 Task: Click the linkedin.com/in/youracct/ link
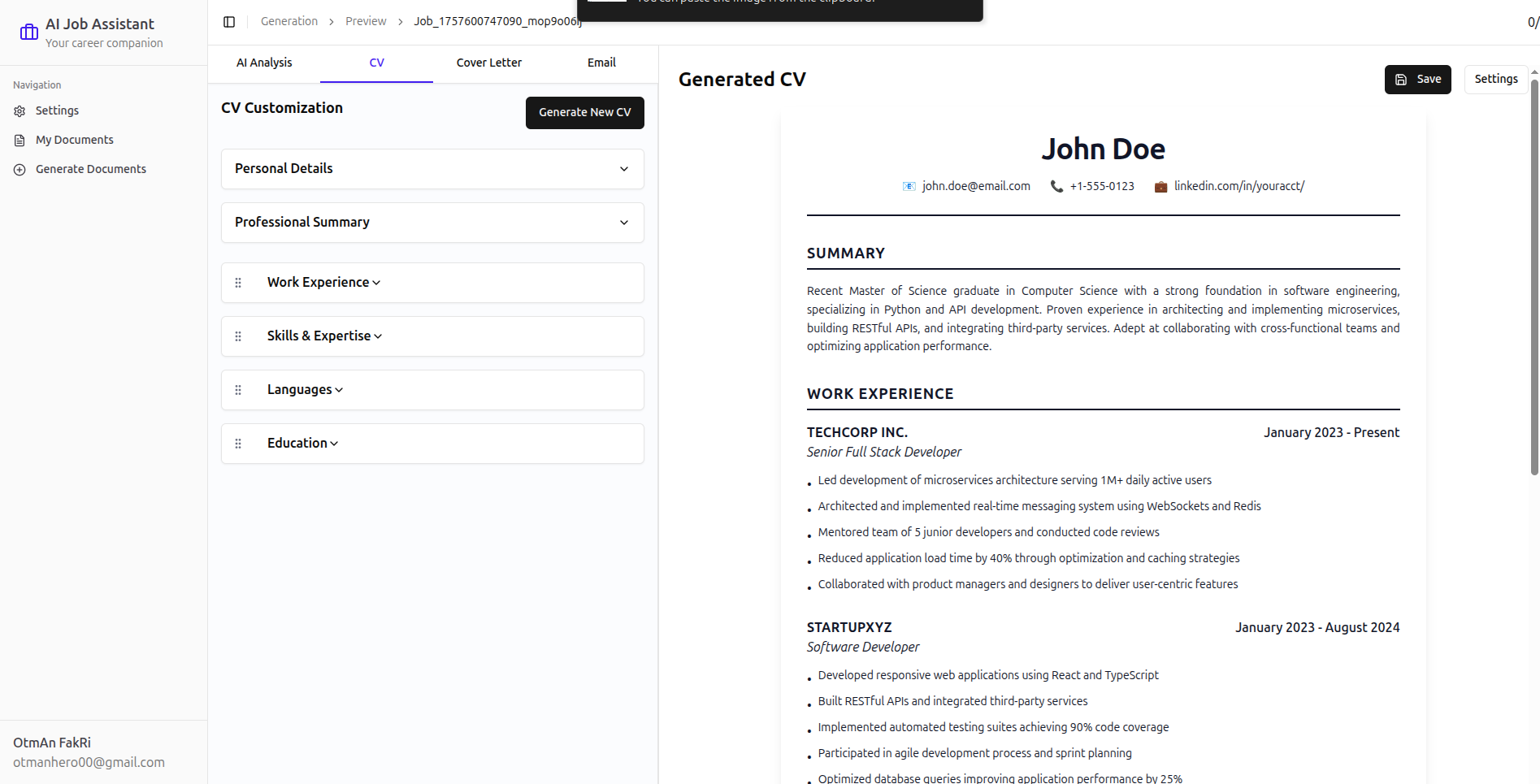(x=1239, y=187)
